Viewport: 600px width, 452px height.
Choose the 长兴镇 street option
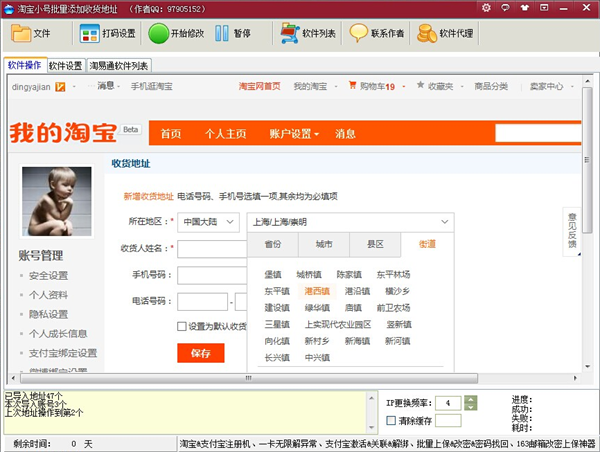click(x=277, y=358)
